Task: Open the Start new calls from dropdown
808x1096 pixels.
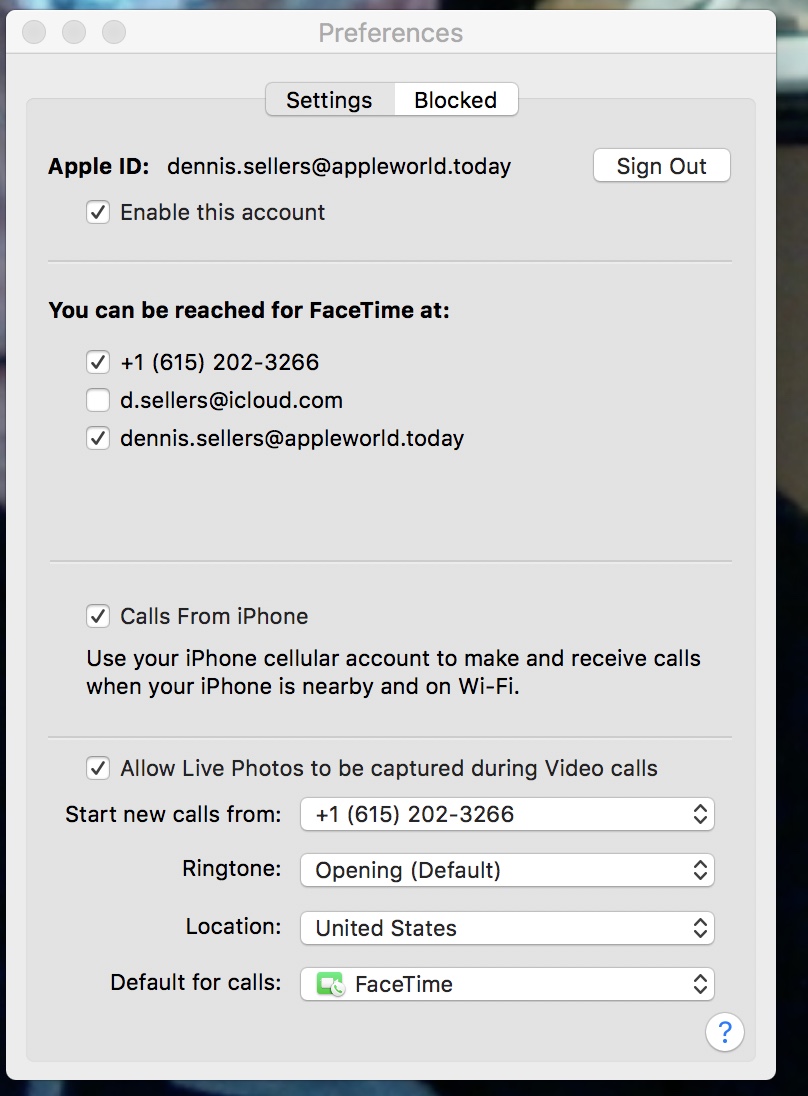Action: (x=507, y=814)
